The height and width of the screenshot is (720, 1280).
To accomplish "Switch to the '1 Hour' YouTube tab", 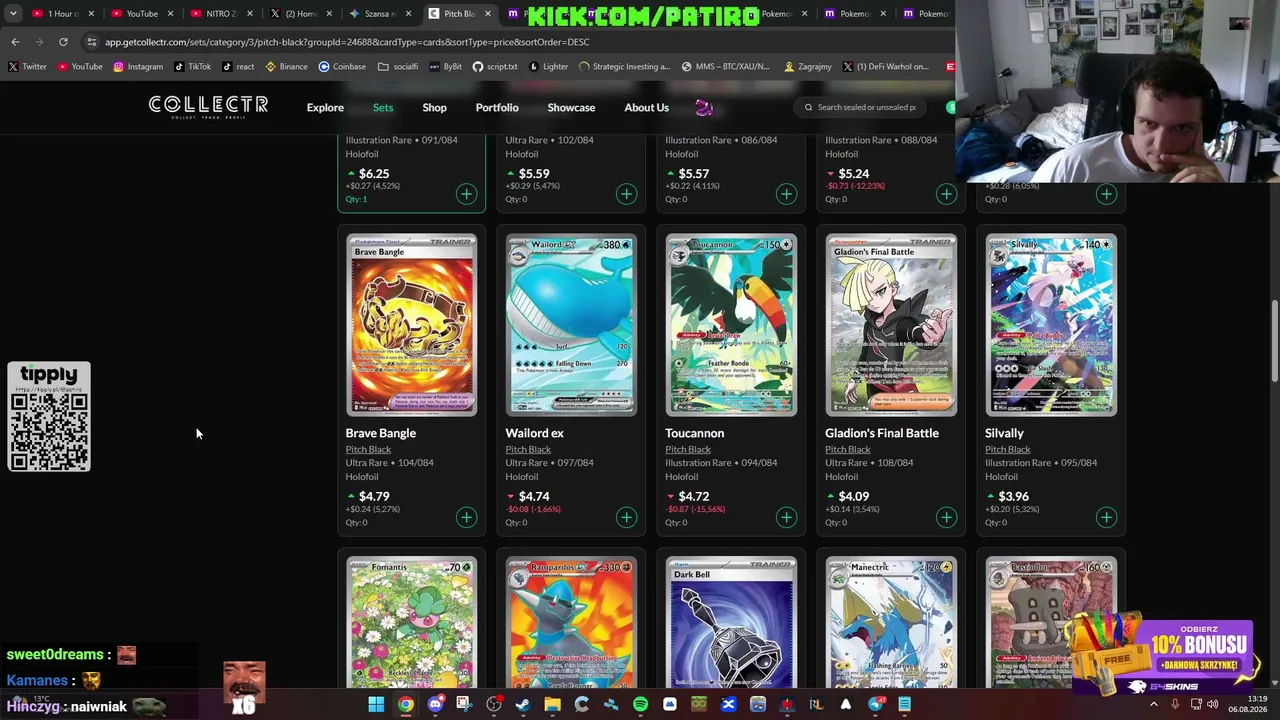I will (62, 14).
